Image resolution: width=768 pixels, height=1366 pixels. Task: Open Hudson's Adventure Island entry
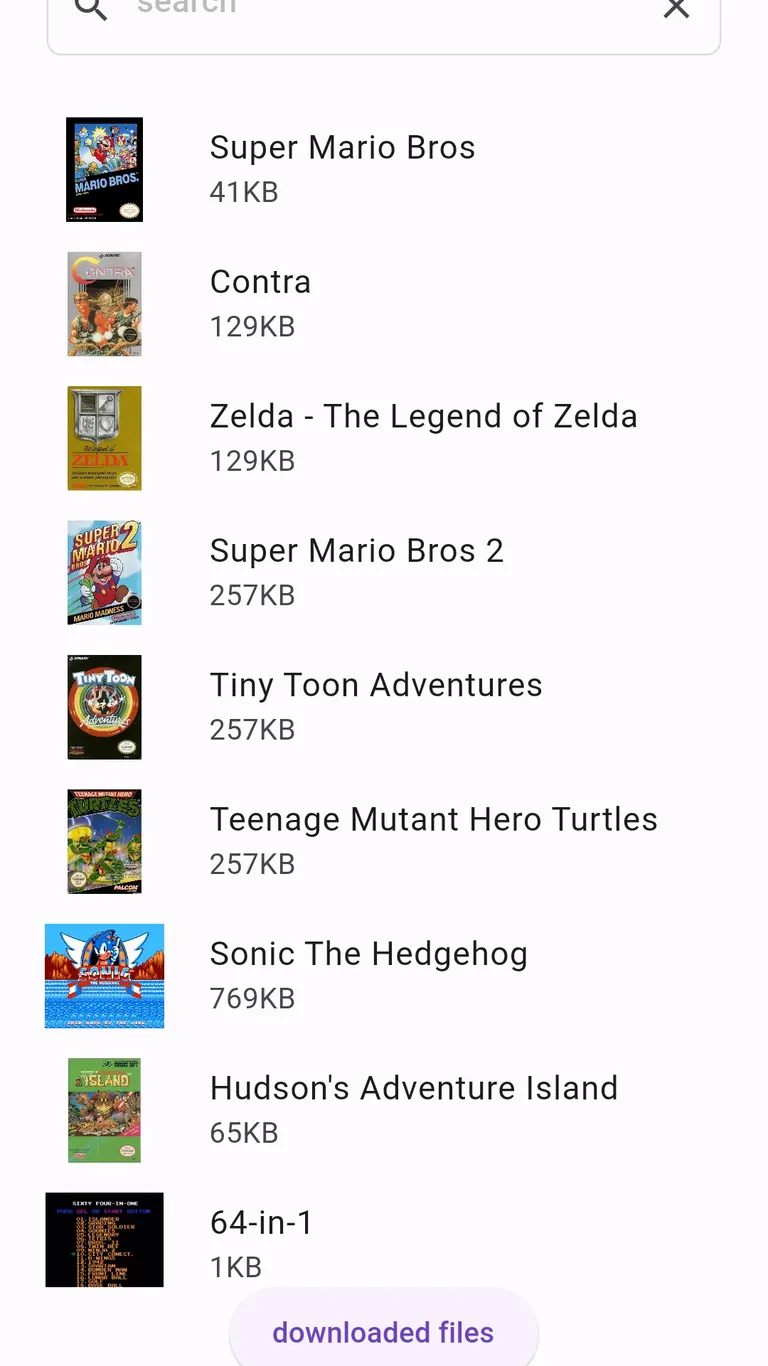coord(414,1088)
